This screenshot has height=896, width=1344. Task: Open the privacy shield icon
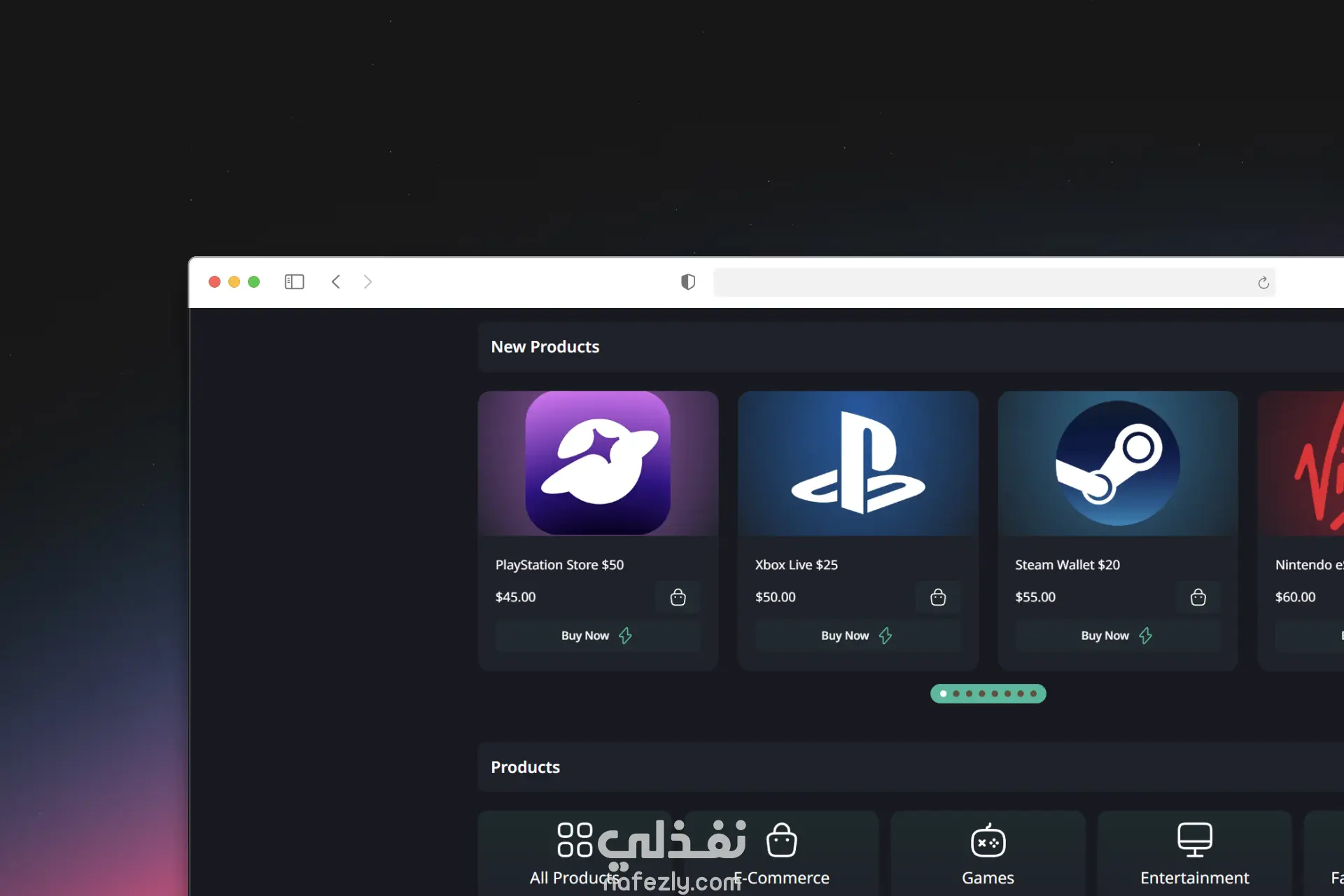688,281
